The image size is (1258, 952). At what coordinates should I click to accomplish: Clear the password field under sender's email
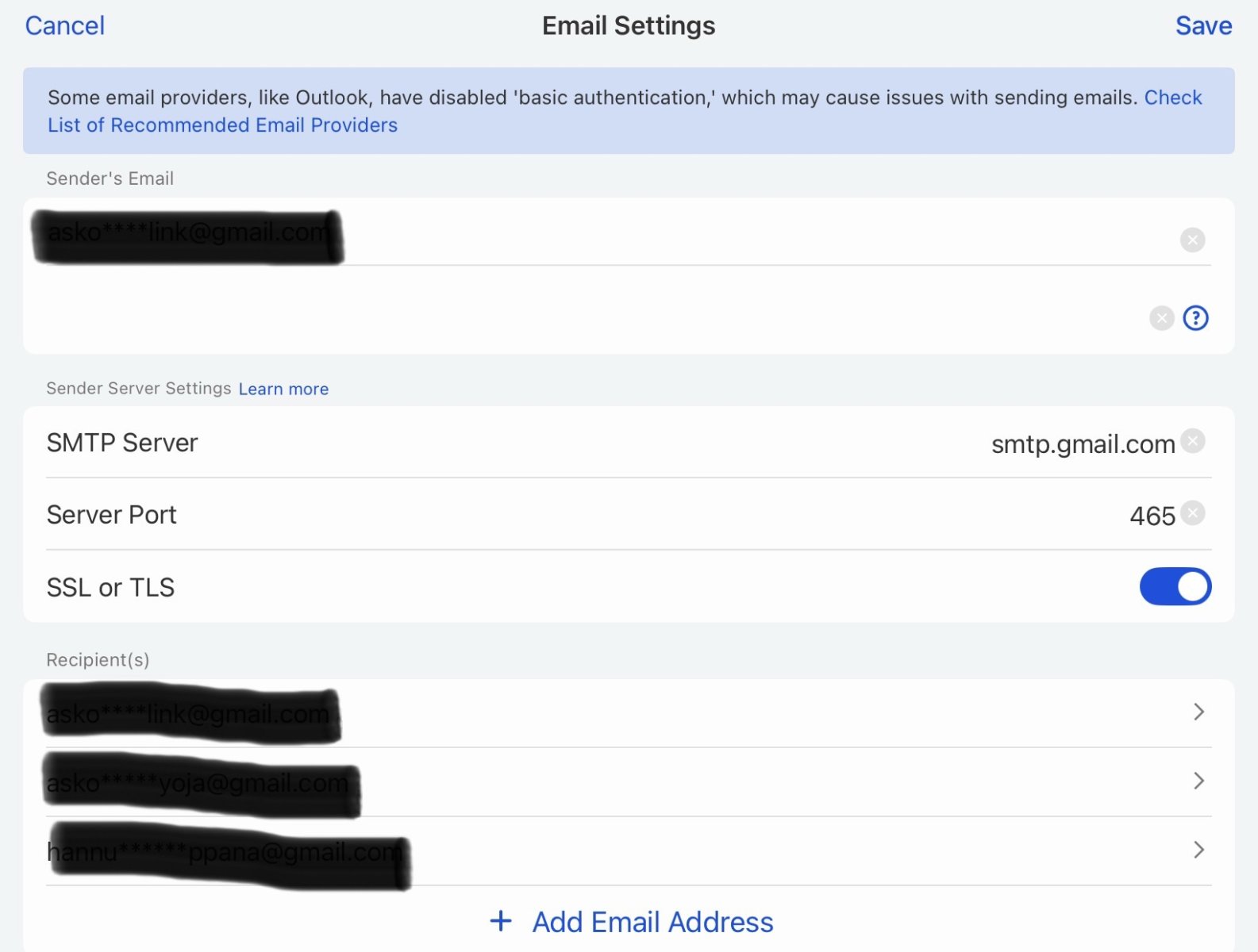1162,318
